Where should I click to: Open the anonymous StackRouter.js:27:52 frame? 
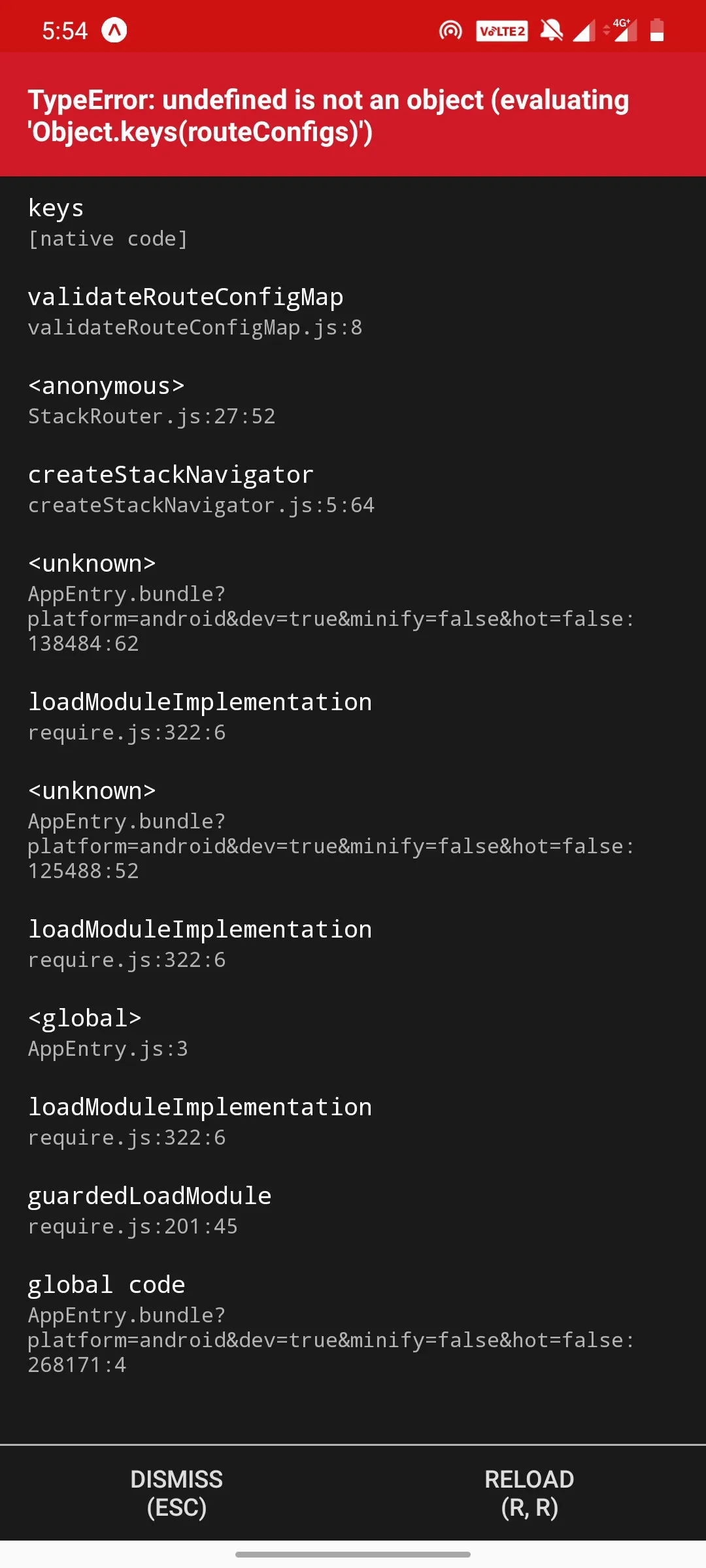point(353,400)
